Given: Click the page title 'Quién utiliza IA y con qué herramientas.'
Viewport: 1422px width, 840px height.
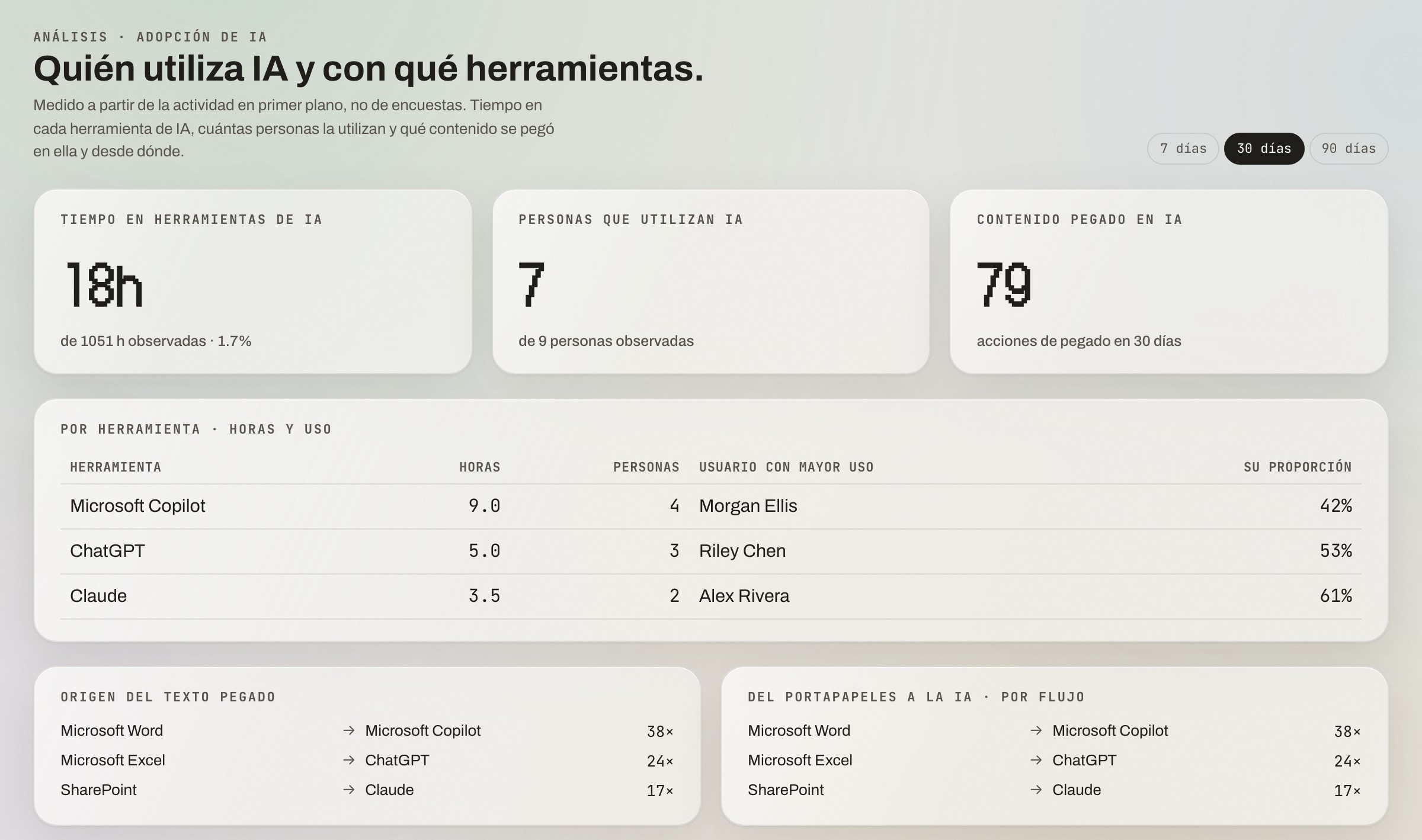Looking at the screenshot, I should pyautogui.click(x=369, y=69).
